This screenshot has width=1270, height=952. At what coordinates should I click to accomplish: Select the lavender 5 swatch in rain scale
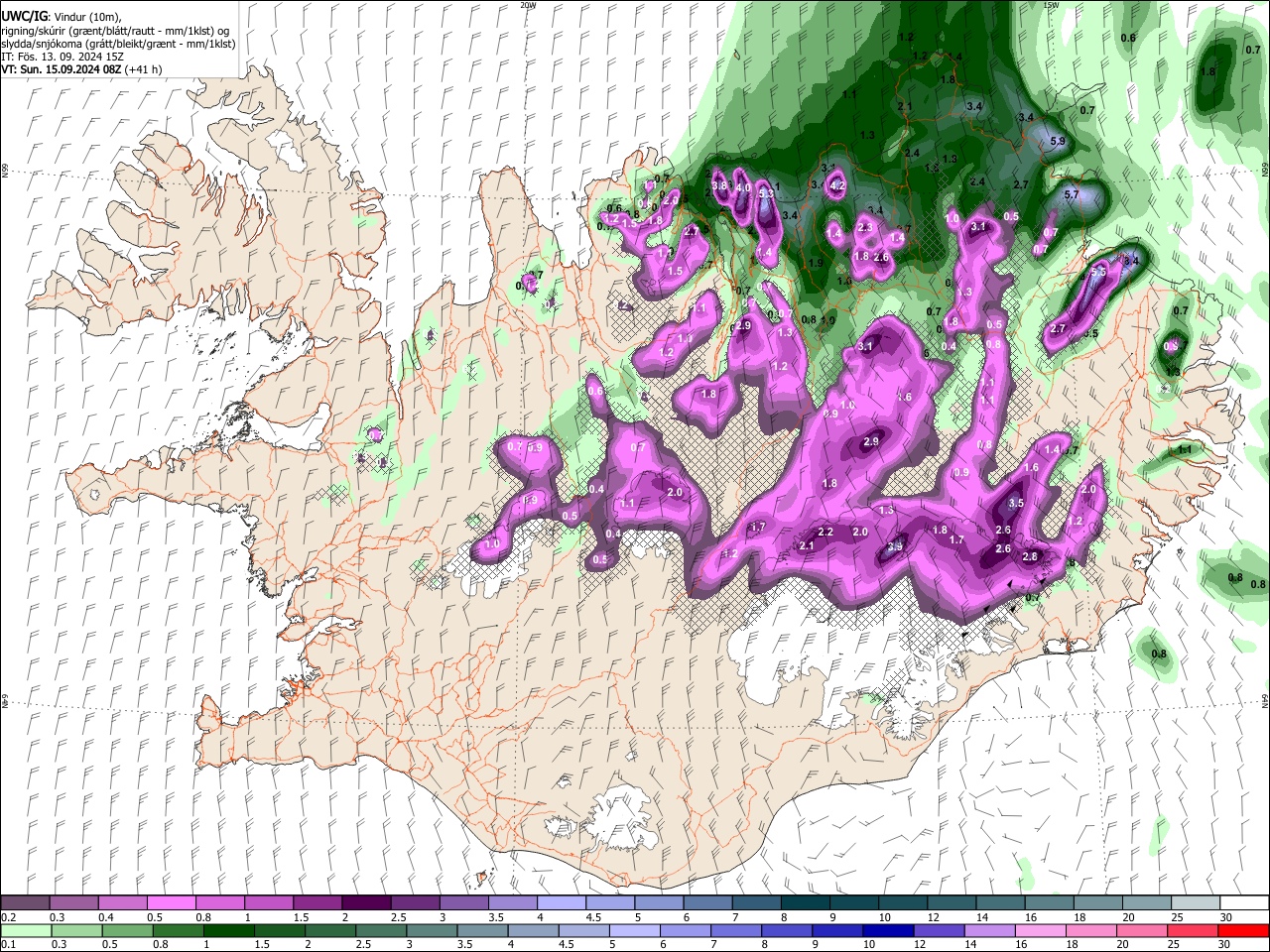pos(635,930)
